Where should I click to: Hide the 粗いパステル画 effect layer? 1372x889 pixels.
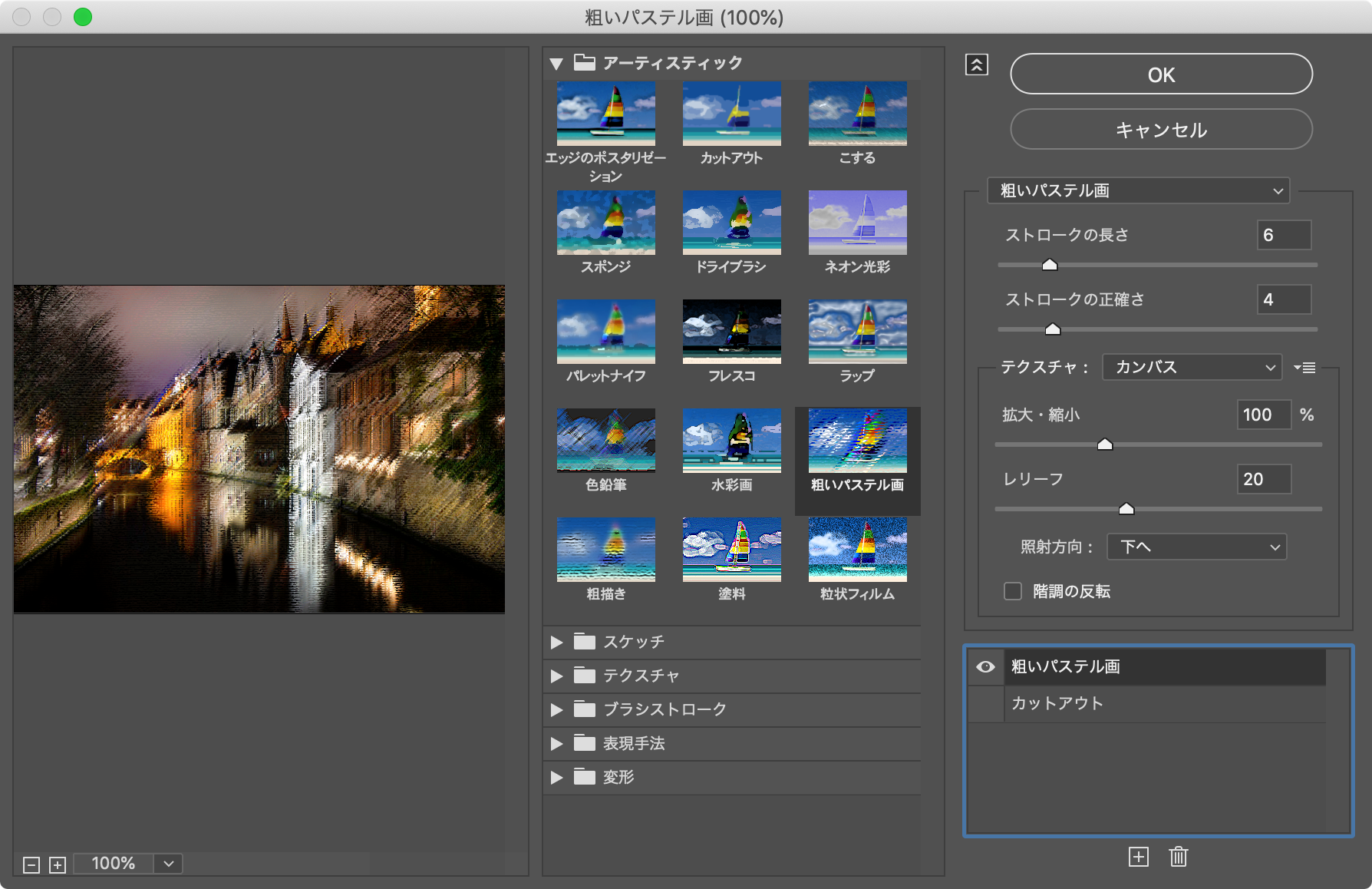pos(985,667)
